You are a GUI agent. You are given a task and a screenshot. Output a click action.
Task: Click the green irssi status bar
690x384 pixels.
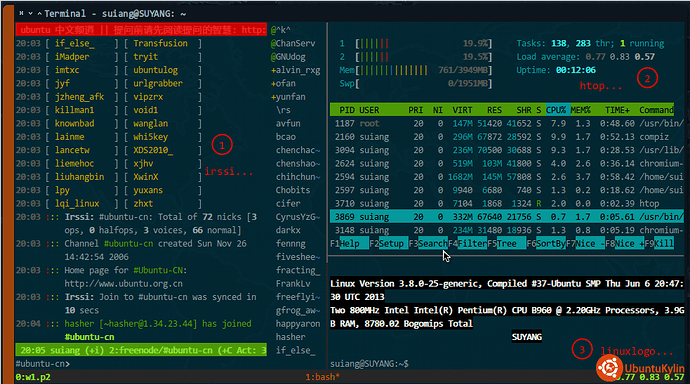tap(141, 350)
